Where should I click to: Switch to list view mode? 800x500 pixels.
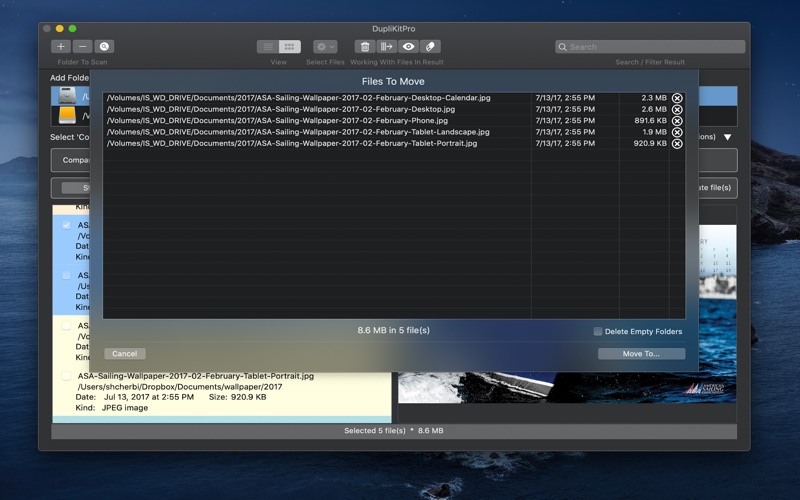click(268, 46)
